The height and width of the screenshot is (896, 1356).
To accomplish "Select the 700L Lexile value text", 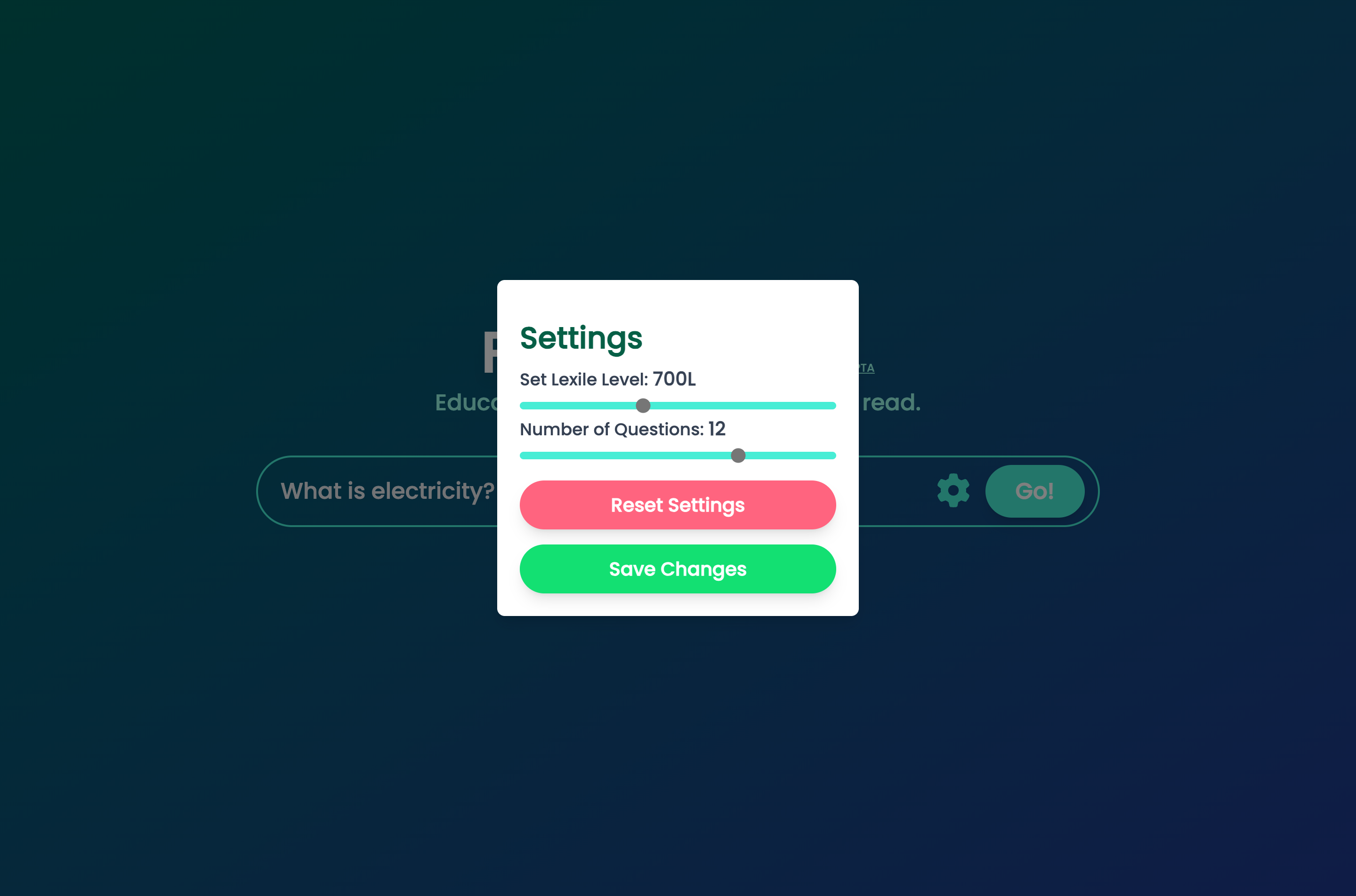I will pyautogui.click(x=674, y=379).
